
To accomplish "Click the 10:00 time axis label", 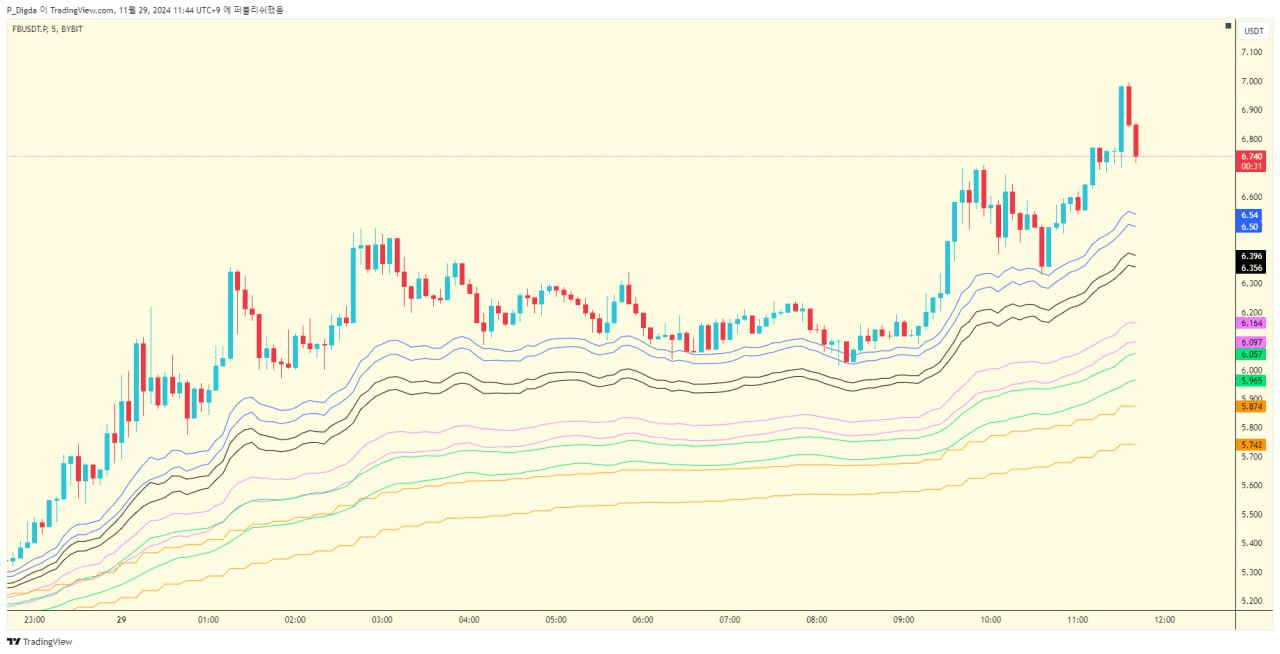I will tap(991, 620).
